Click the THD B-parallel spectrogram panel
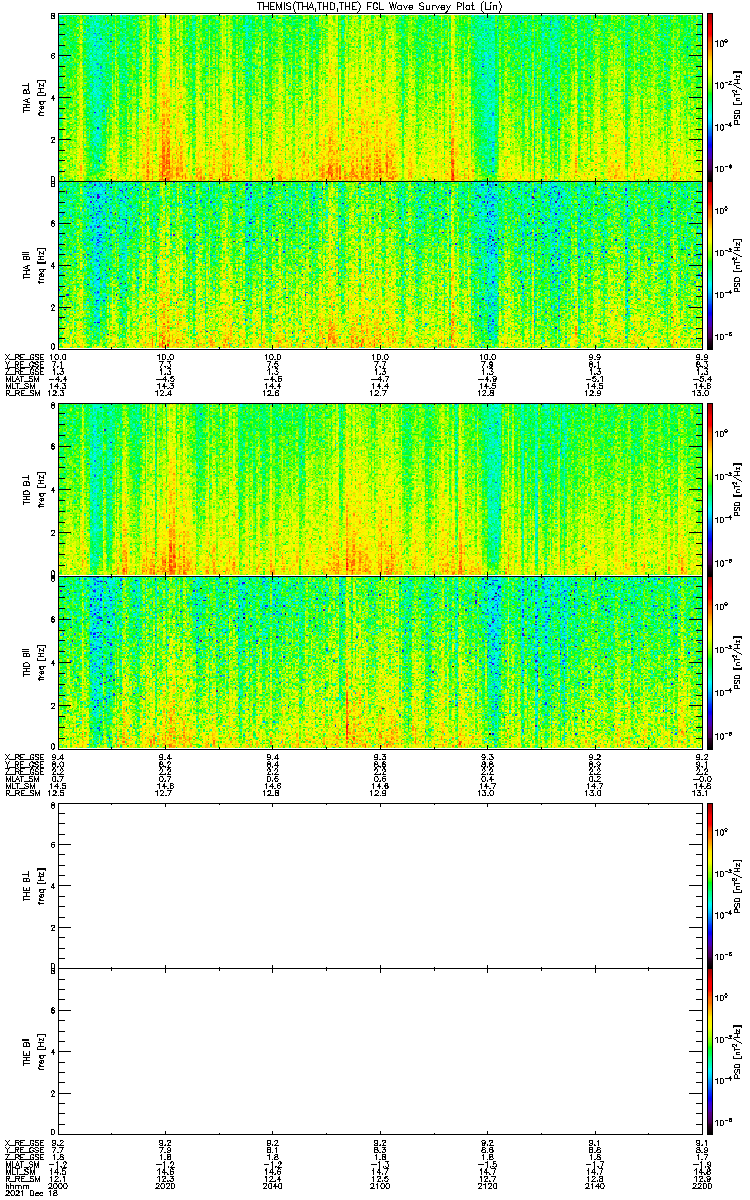Image resolution: width=750 pixels, height=1200 pixels. point(380,662)
